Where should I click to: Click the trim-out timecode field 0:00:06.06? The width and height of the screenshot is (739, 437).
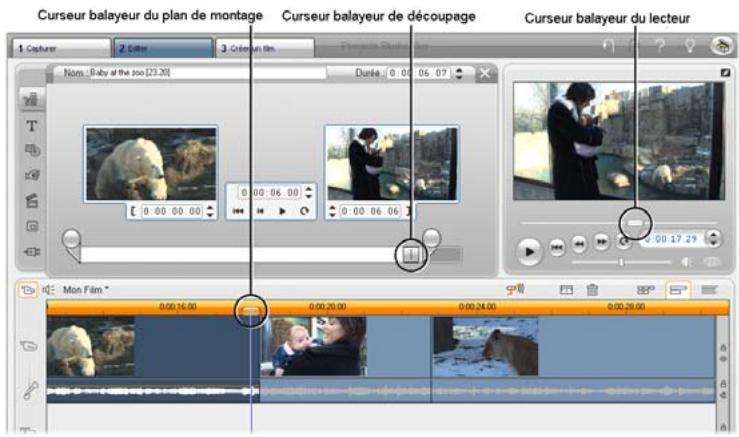[370, 211]
